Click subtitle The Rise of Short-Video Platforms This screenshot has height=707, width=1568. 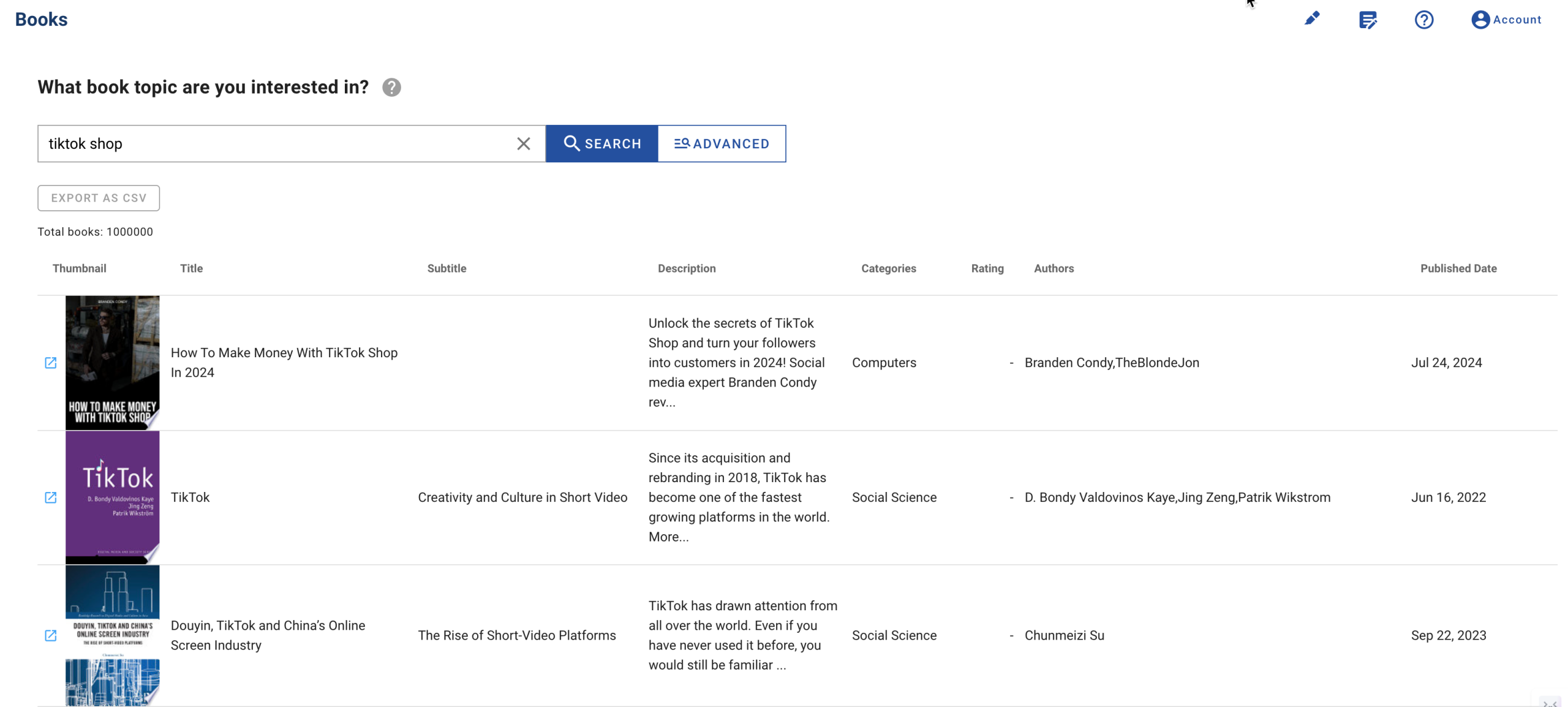517,635
